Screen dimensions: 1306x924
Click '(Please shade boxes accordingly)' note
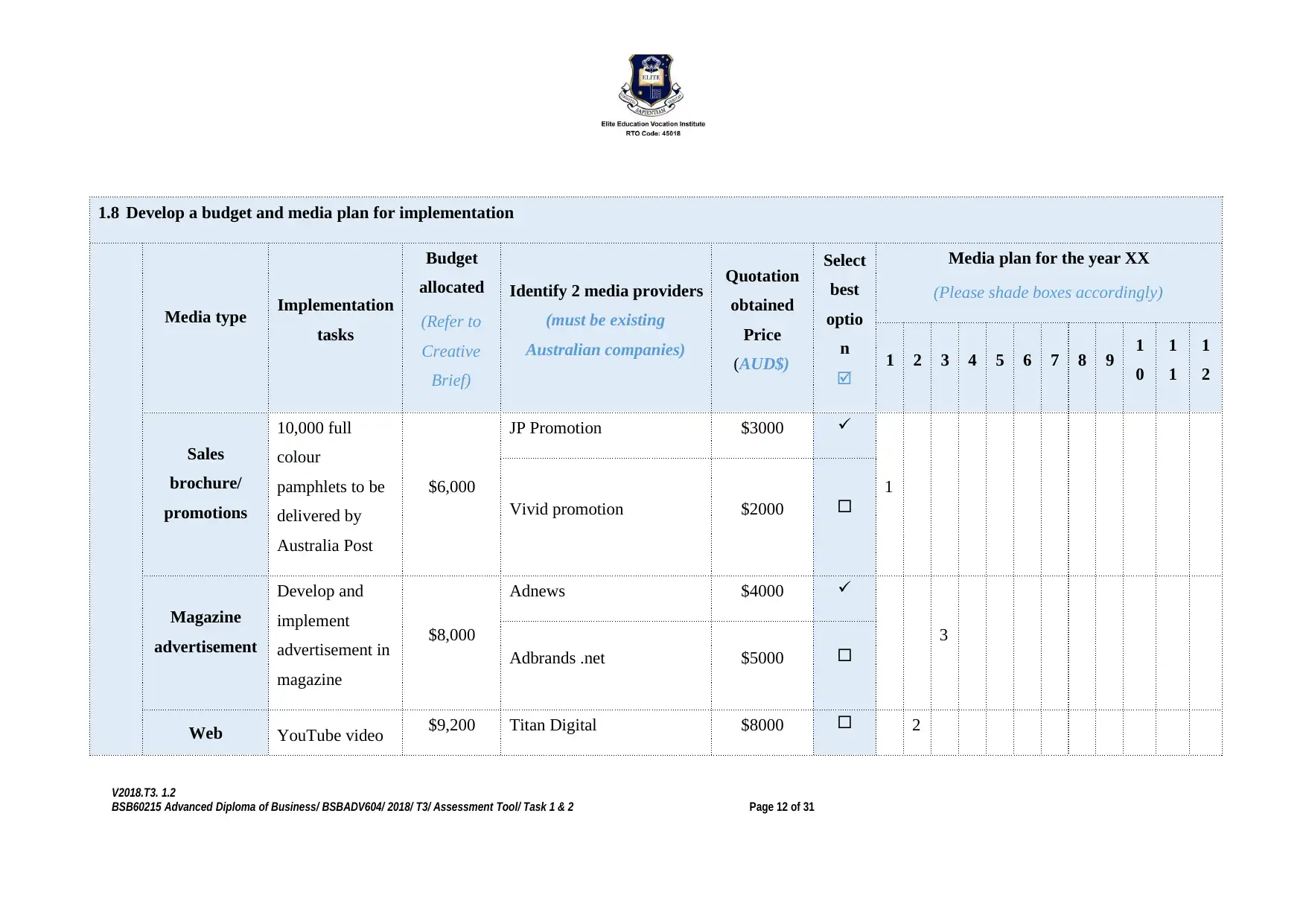[1048, 293]
